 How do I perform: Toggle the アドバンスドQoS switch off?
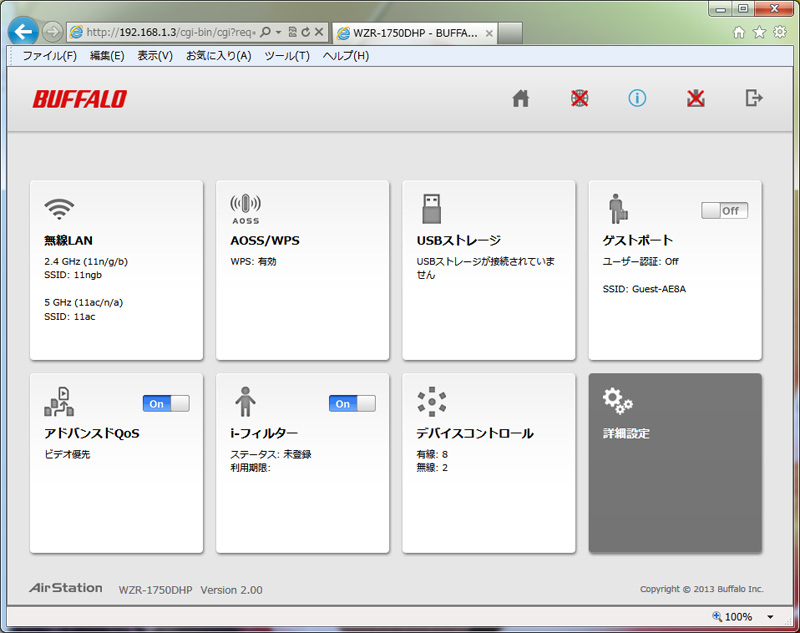[x=166, y=403]
